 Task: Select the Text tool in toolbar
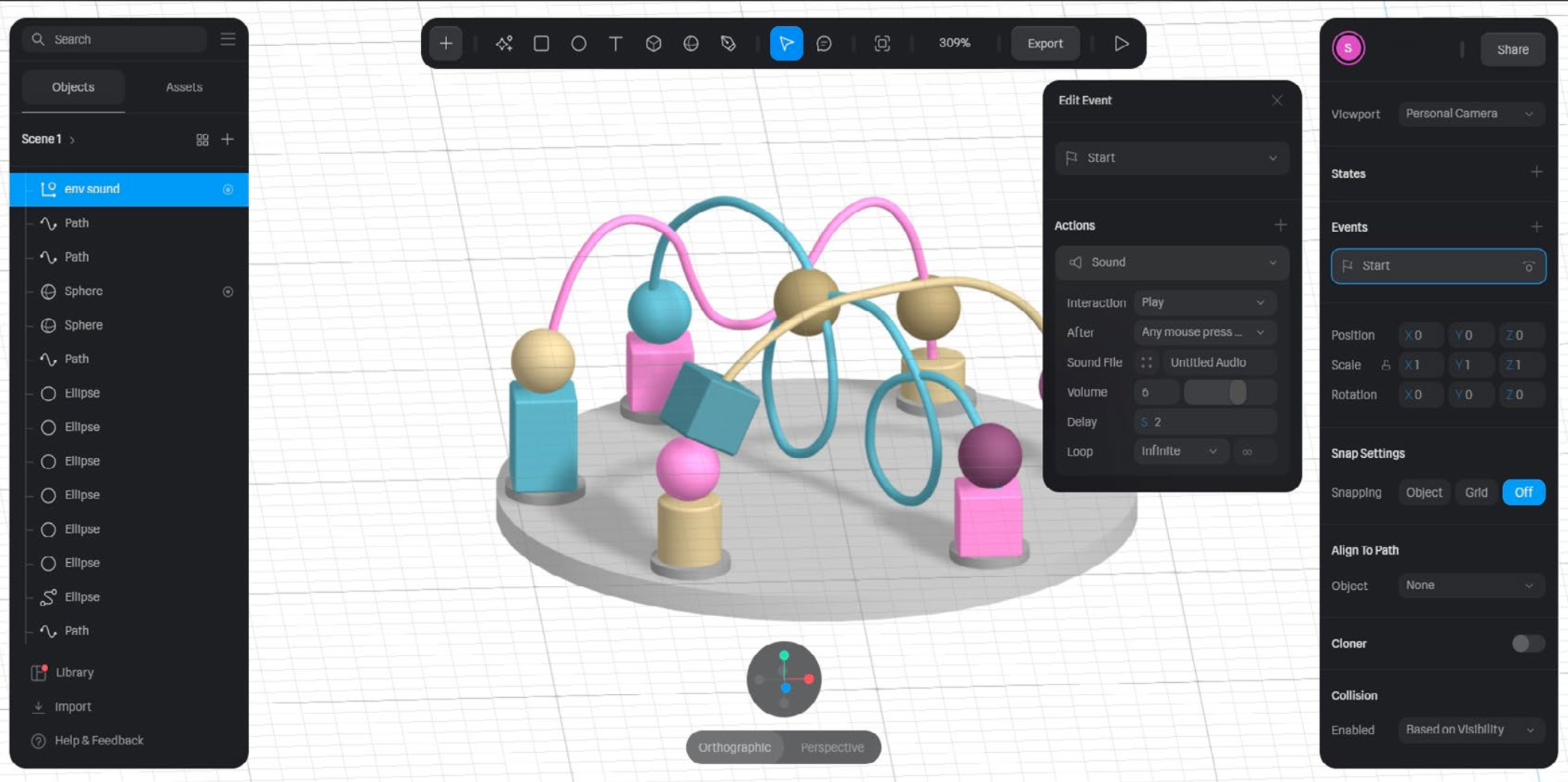(615, 44)
